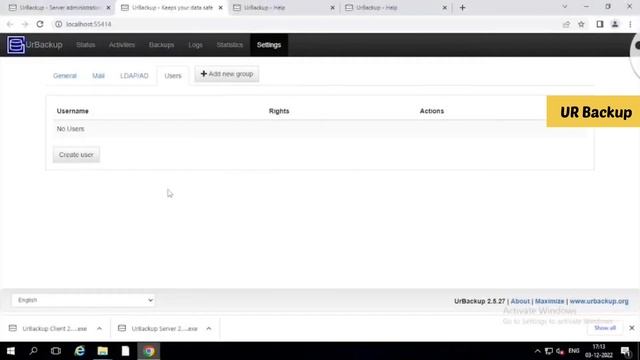
Task: Launch Internet Explorer from the taskbar
Action: click(x=80, y=351)
